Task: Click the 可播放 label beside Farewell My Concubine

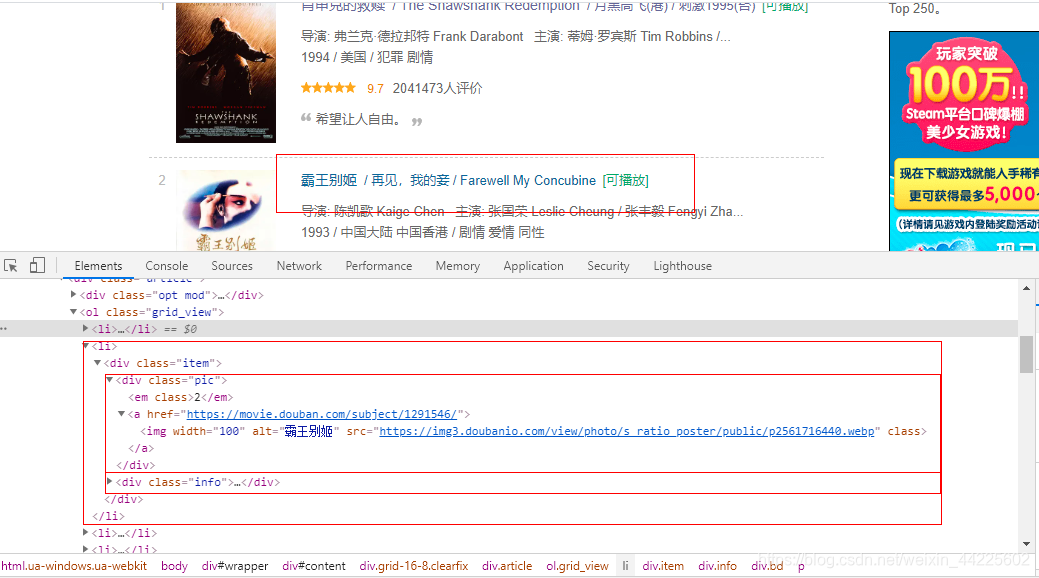Action: point(626,180)
